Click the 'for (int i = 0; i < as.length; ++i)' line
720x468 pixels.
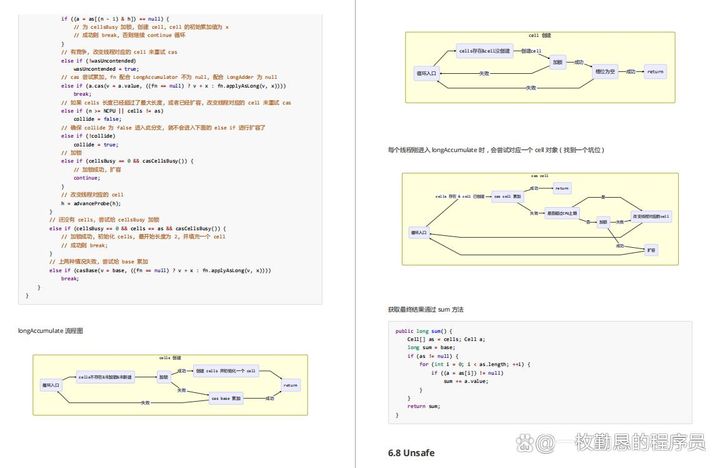click(x=475, y=364)
